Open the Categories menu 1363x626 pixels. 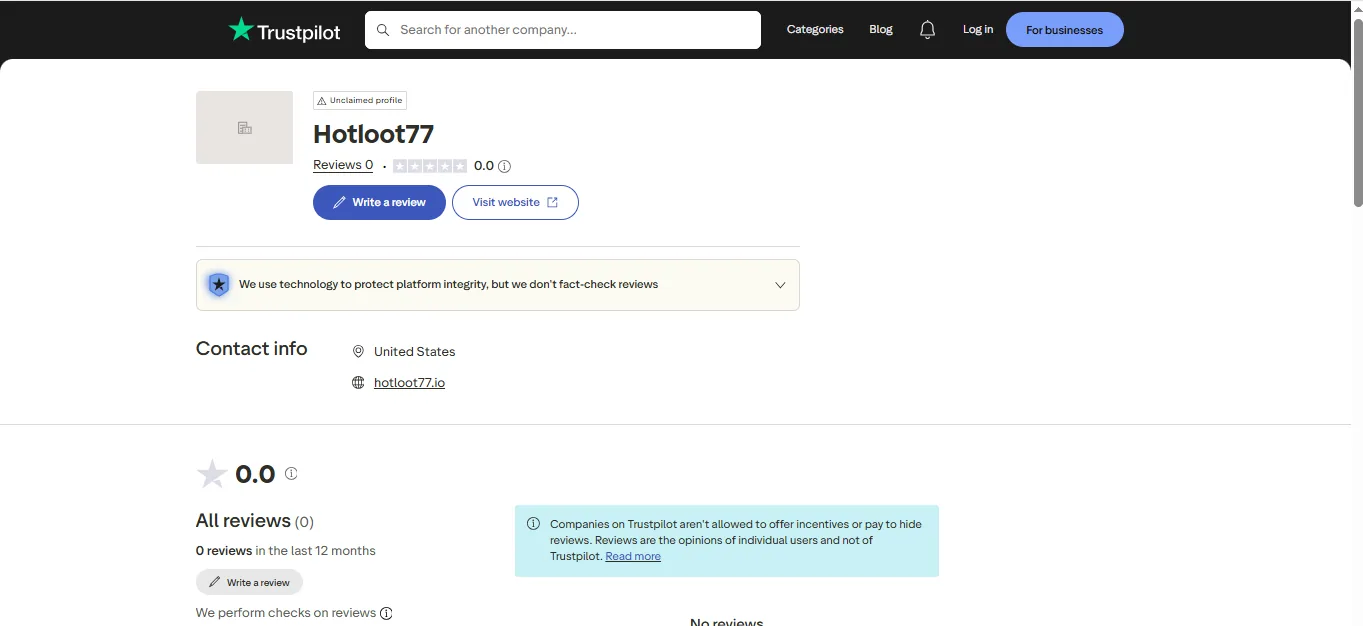[815, 30]
